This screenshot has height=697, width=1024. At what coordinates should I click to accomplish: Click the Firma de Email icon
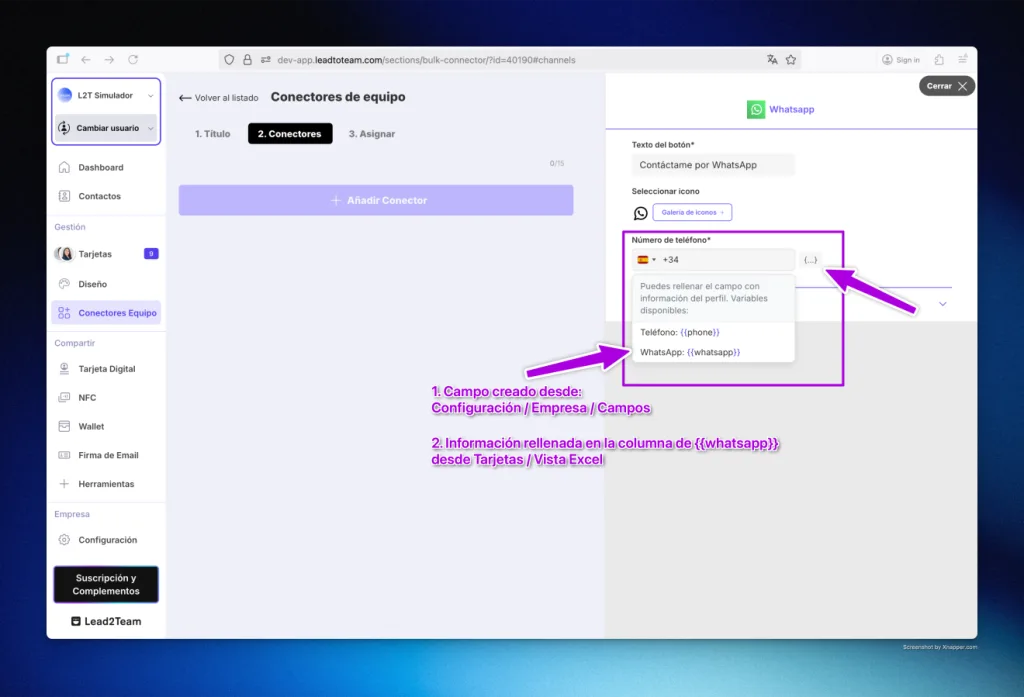(64, 455)
